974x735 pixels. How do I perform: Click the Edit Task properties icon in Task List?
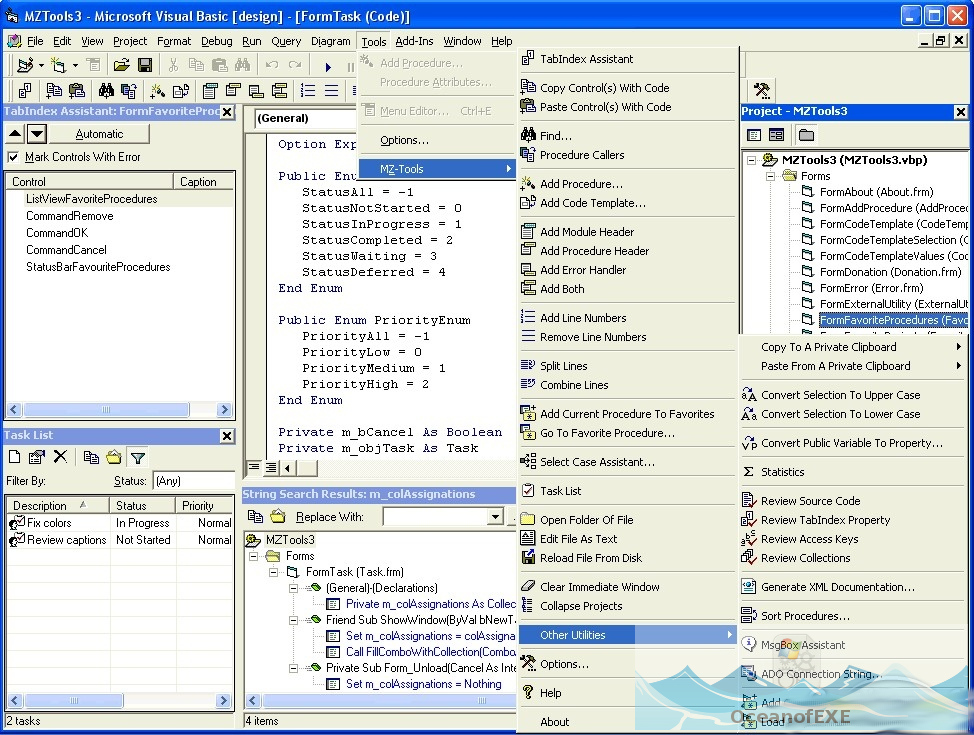37,457
